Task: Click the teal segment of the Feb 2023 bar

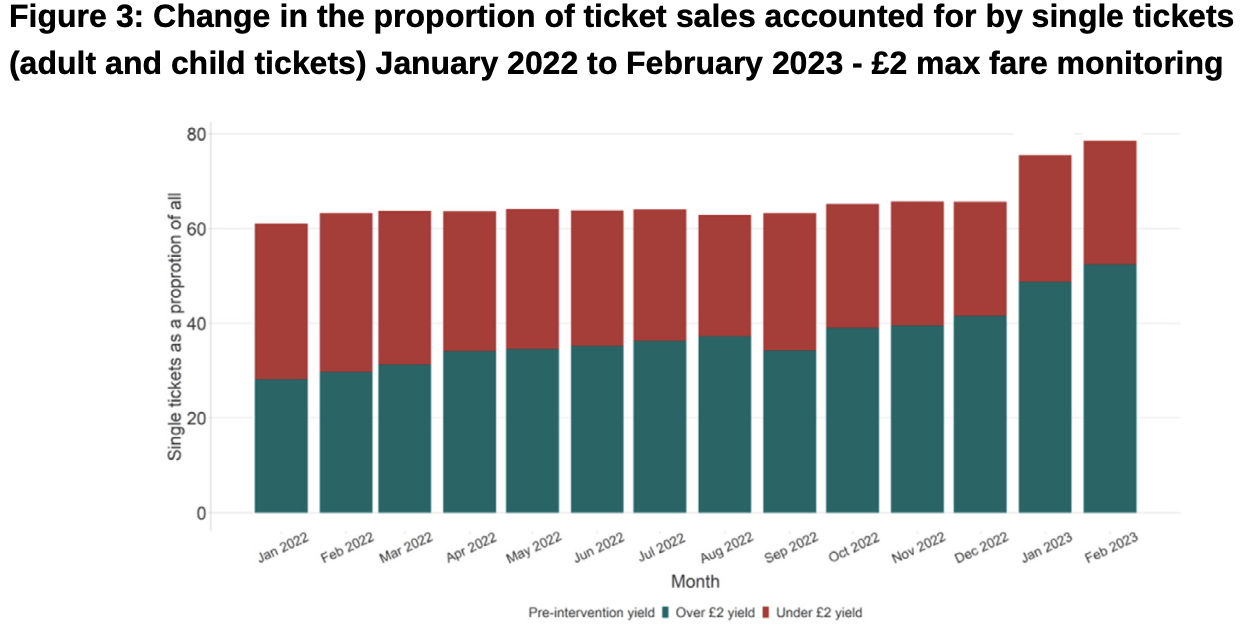Action: (1110, 388)
